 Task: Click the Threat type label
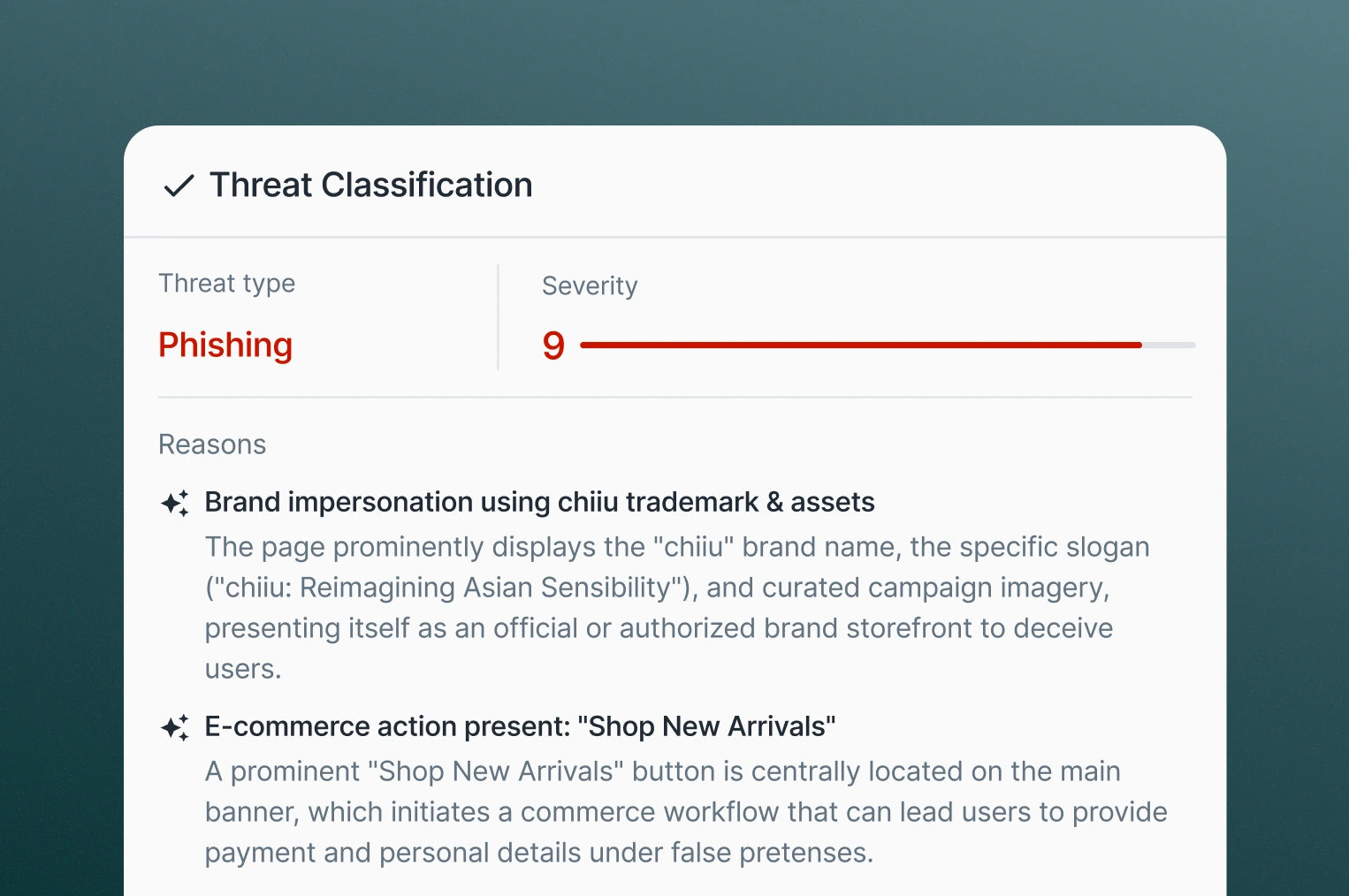[x=227, y=284]
